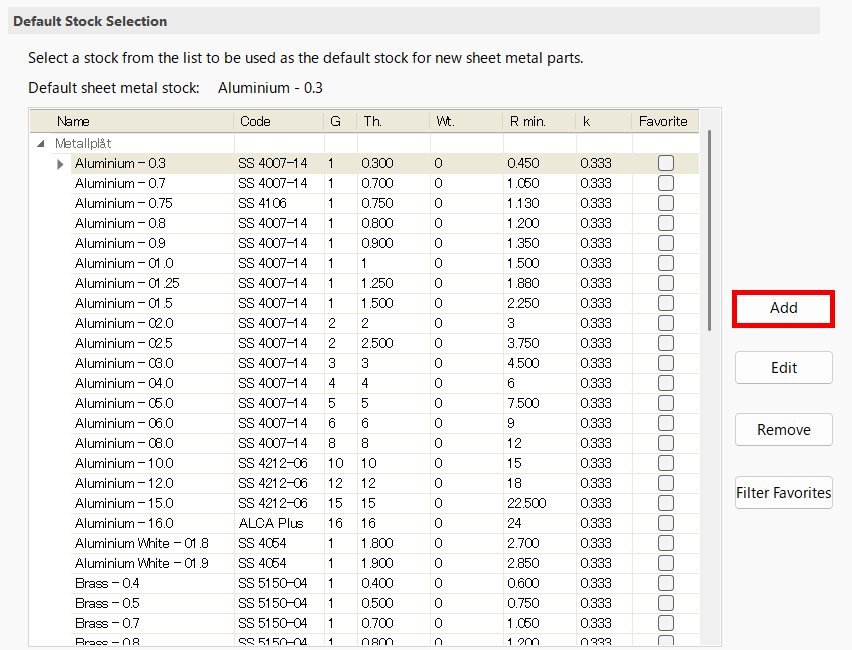Tick the Favorite box for Aluminium – 0.7
Viewport: 852px width, 650px height.
click(x=666, y=183)
